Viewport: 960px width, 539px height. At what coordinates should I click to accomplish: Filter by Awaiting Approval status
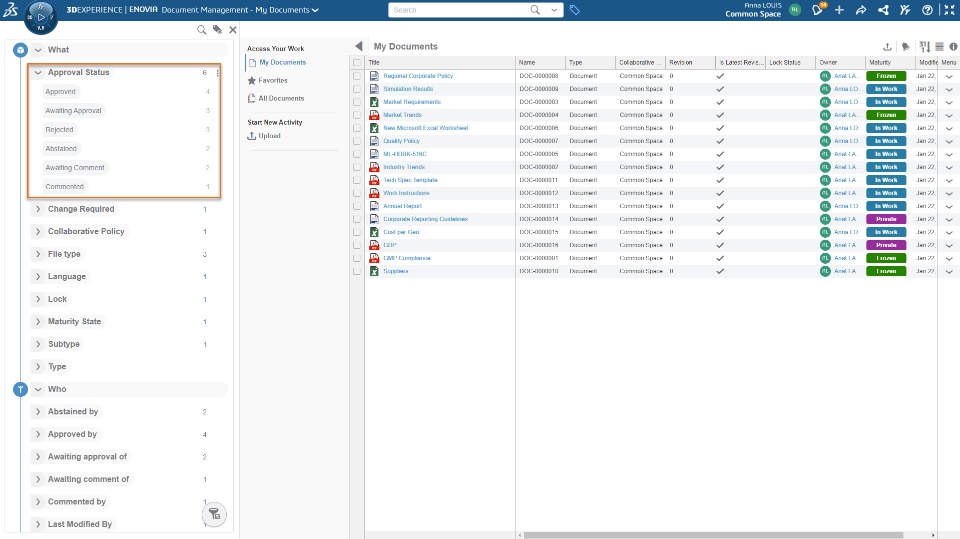73,111
